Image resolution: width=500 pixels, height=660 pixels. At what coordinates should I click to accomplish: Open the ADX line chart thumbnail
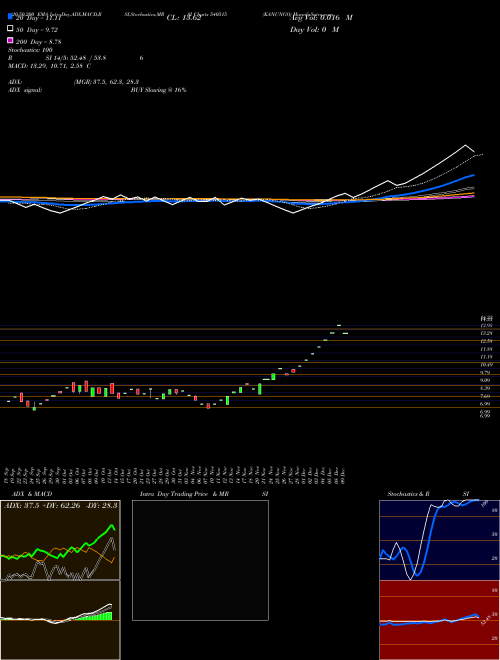(60, 540)
